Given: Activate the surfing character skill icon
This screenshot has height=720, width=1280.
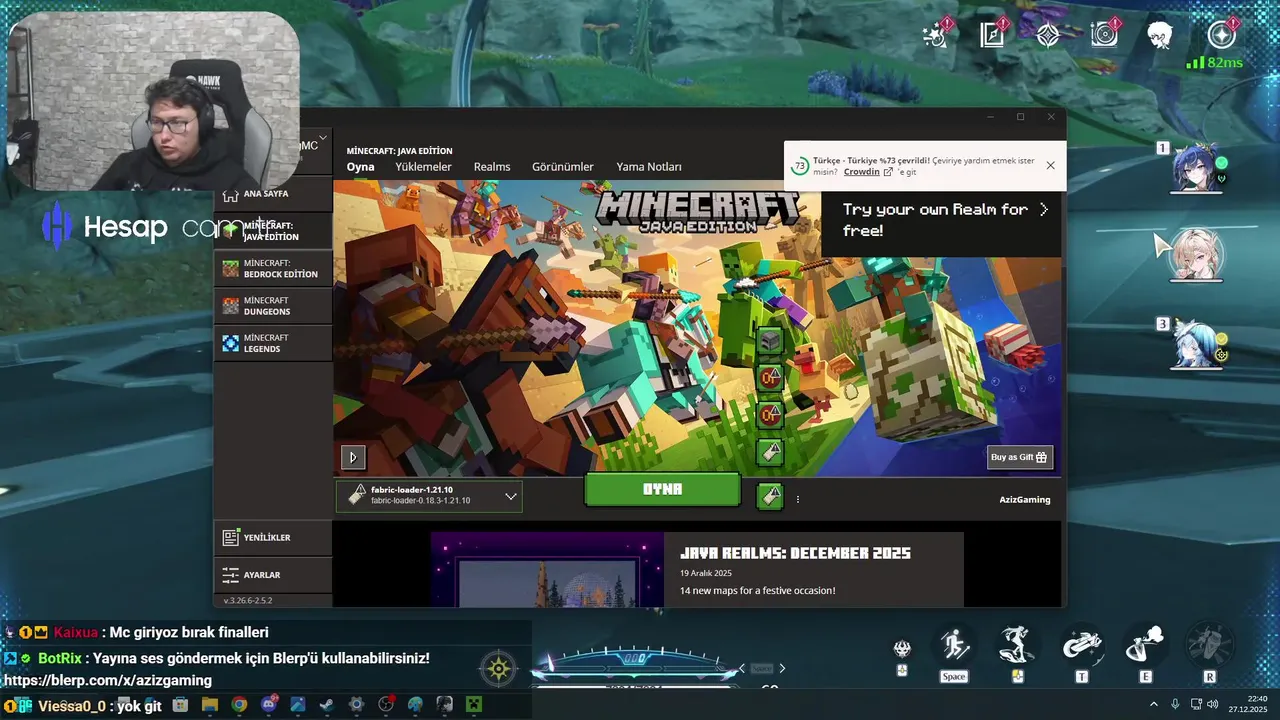Looking at the screenshot, I should 1017,647.
